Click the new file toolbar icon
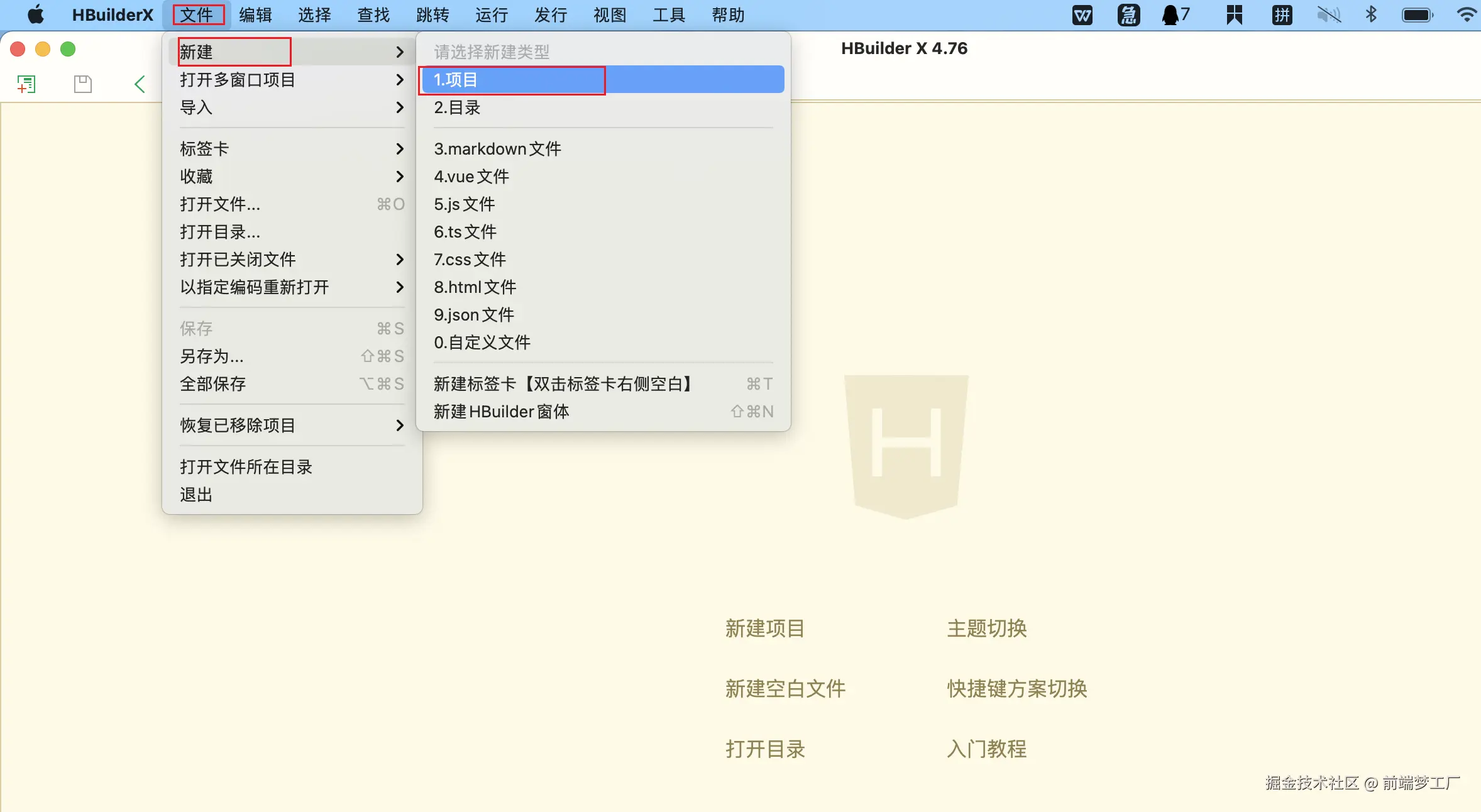The image size is (1481, 812). pyautogui.click(x=26, y=84)
